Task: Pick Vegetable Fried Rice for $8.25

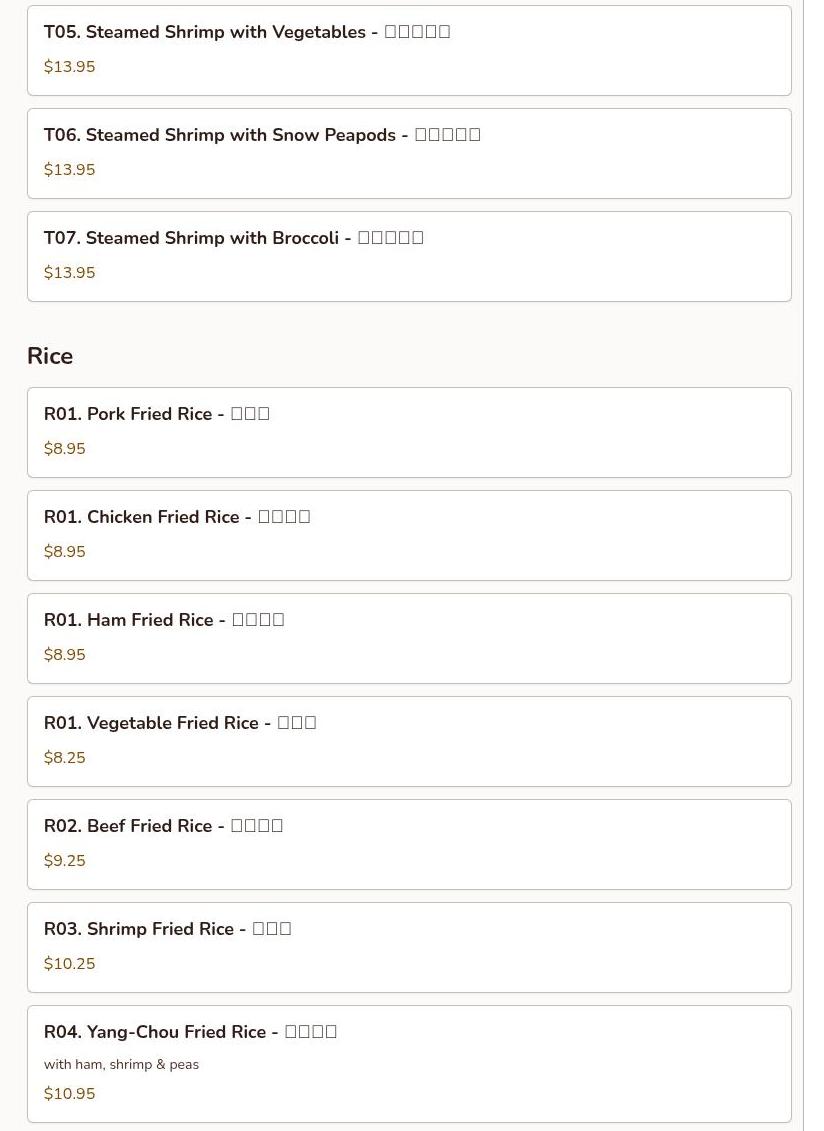Action: tap(409, 742)
